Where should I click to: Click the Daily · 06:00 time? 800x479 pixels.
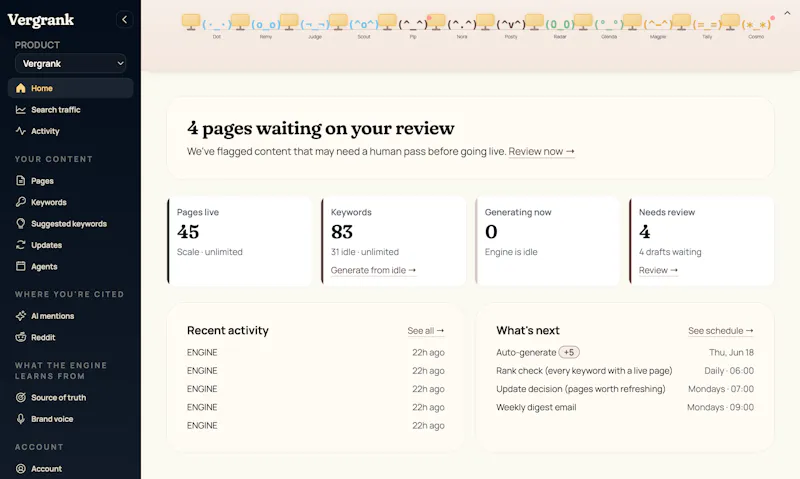pyautogui.click(x=729, y=371)
